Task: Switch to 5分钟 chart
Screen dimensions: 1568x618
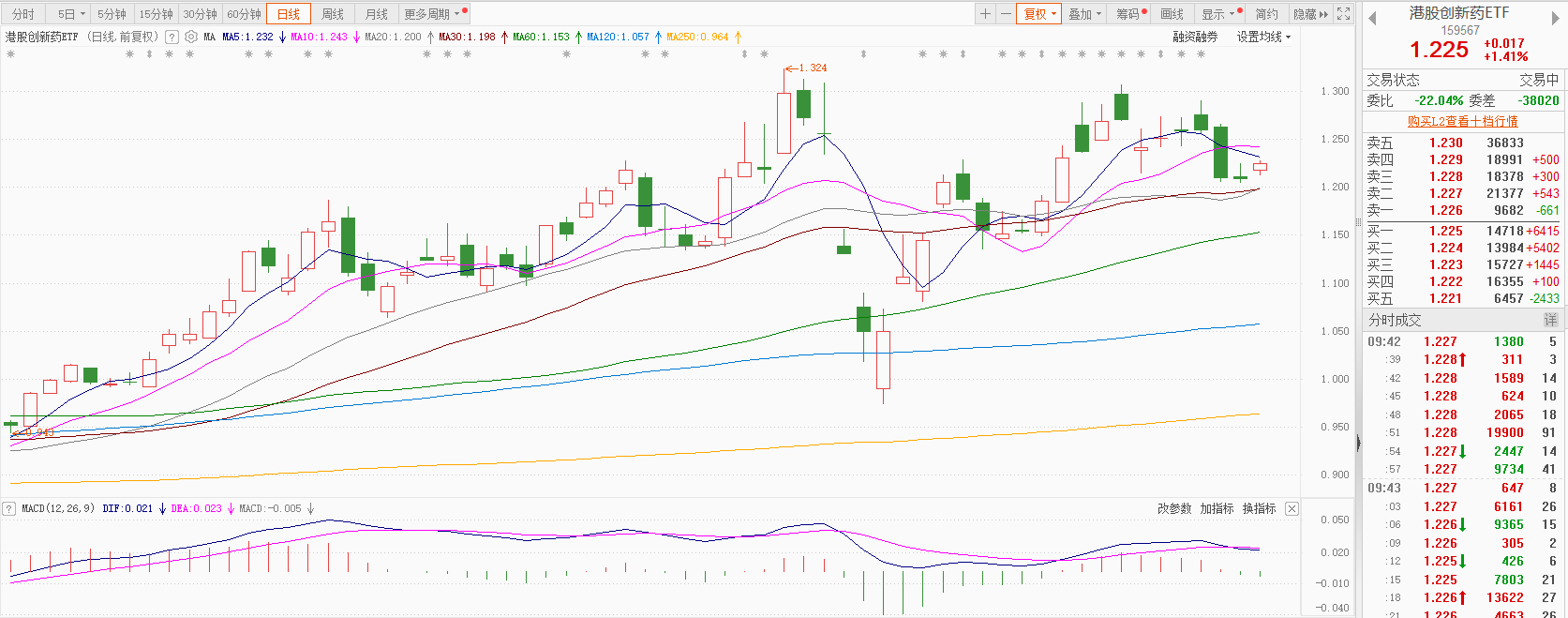Action: [x=112, y=14]
